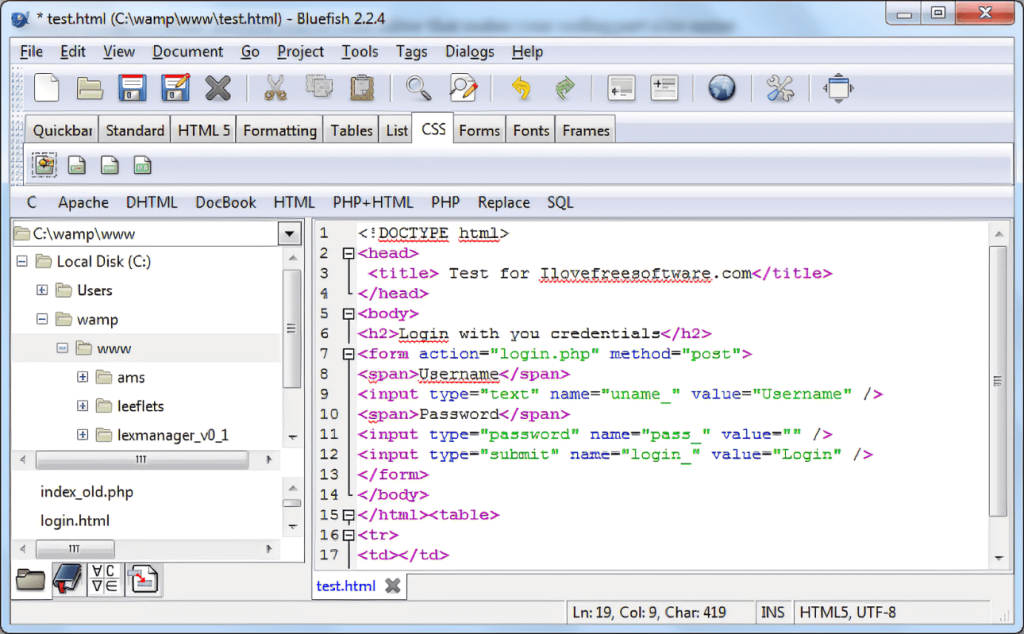Fold the tr block at line 16

(349, 535)
